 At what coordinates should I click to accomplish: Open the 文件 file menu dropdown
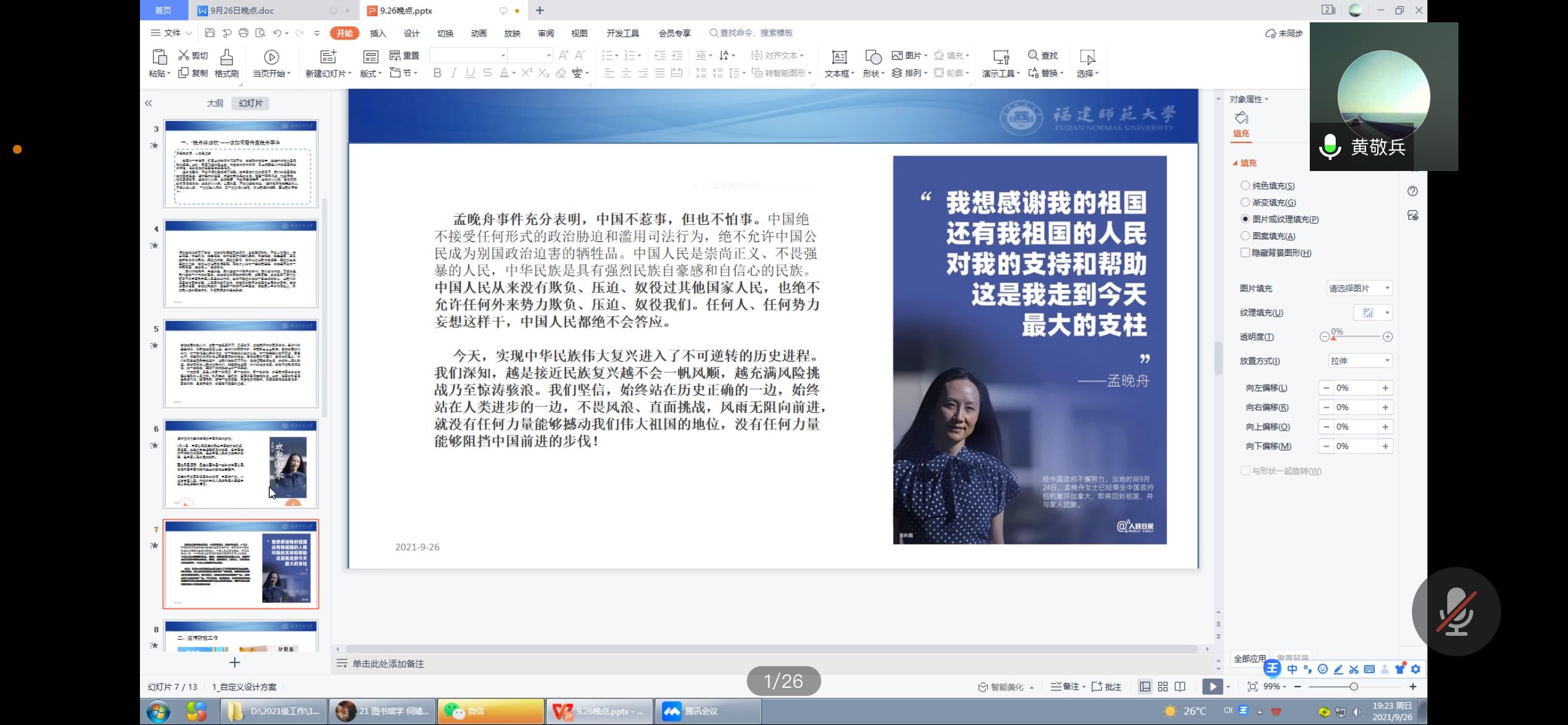pos(172,33)
